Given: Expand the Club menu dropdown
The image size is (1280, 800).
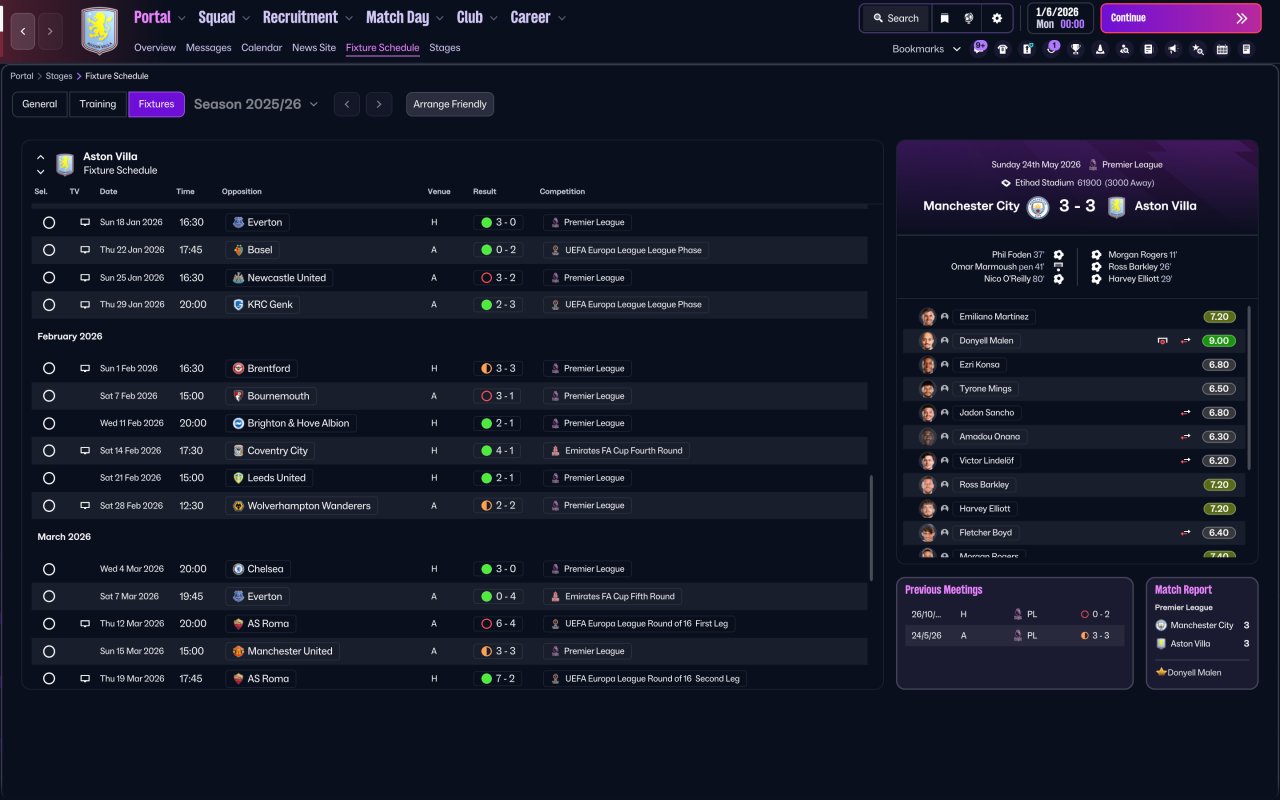Looking at the screenshot, I should pyautogui.click(x=494, y=18).
